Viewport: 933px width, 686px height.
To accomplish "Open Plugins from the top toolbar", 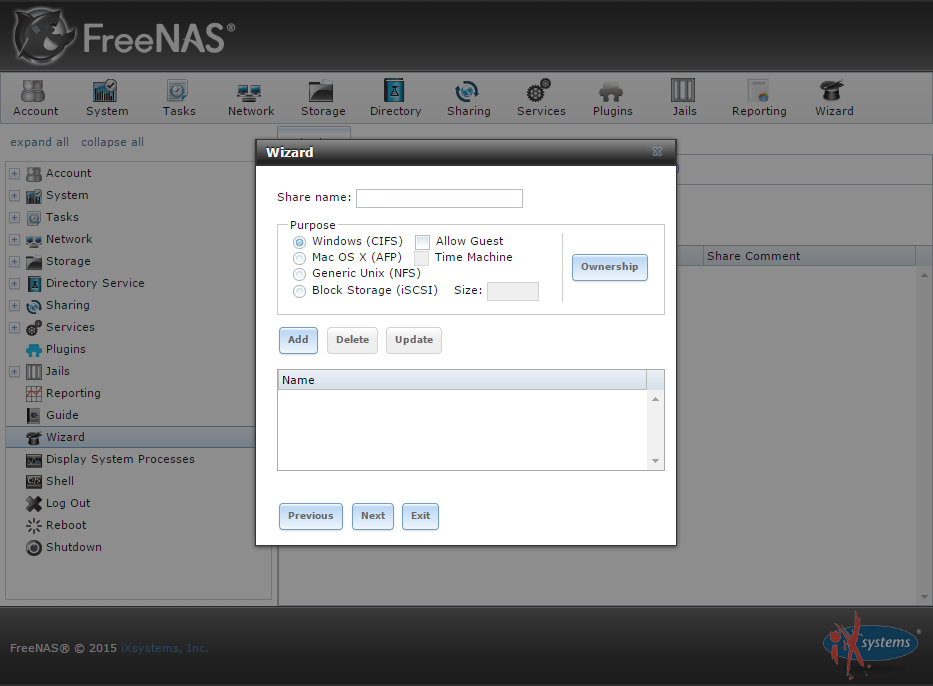I will click(x=612, y=99).
